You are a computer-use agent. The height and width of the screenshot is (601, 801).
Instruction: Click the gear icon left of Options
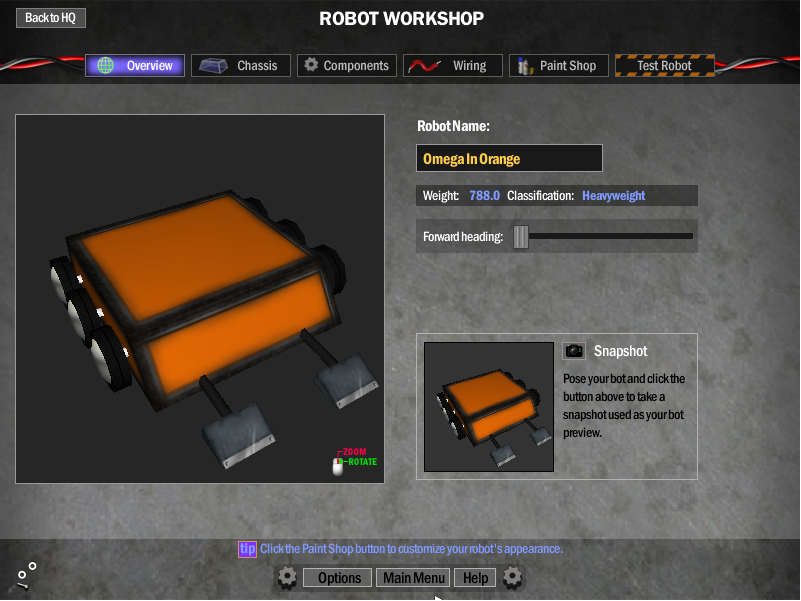pyautogui.click(x=287, y=577)
